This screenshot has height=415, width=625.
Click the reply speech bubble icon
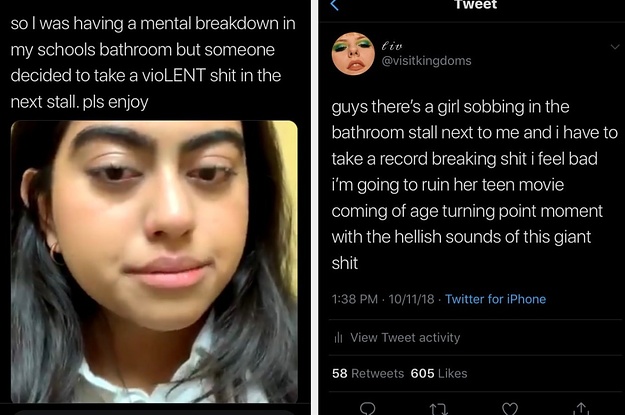tap(367, 409)
